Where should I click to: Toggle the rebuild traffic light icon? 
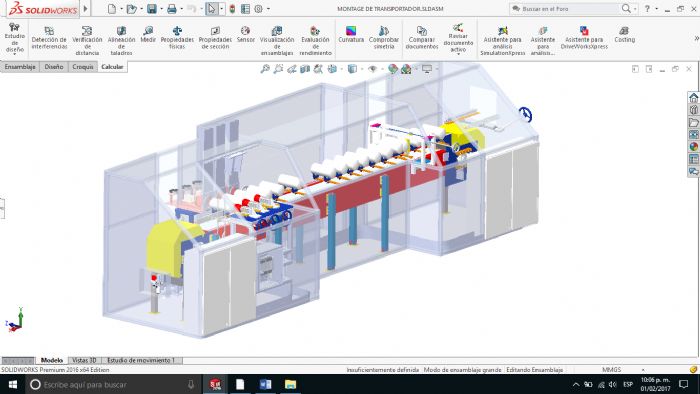(x=232, y=8)
